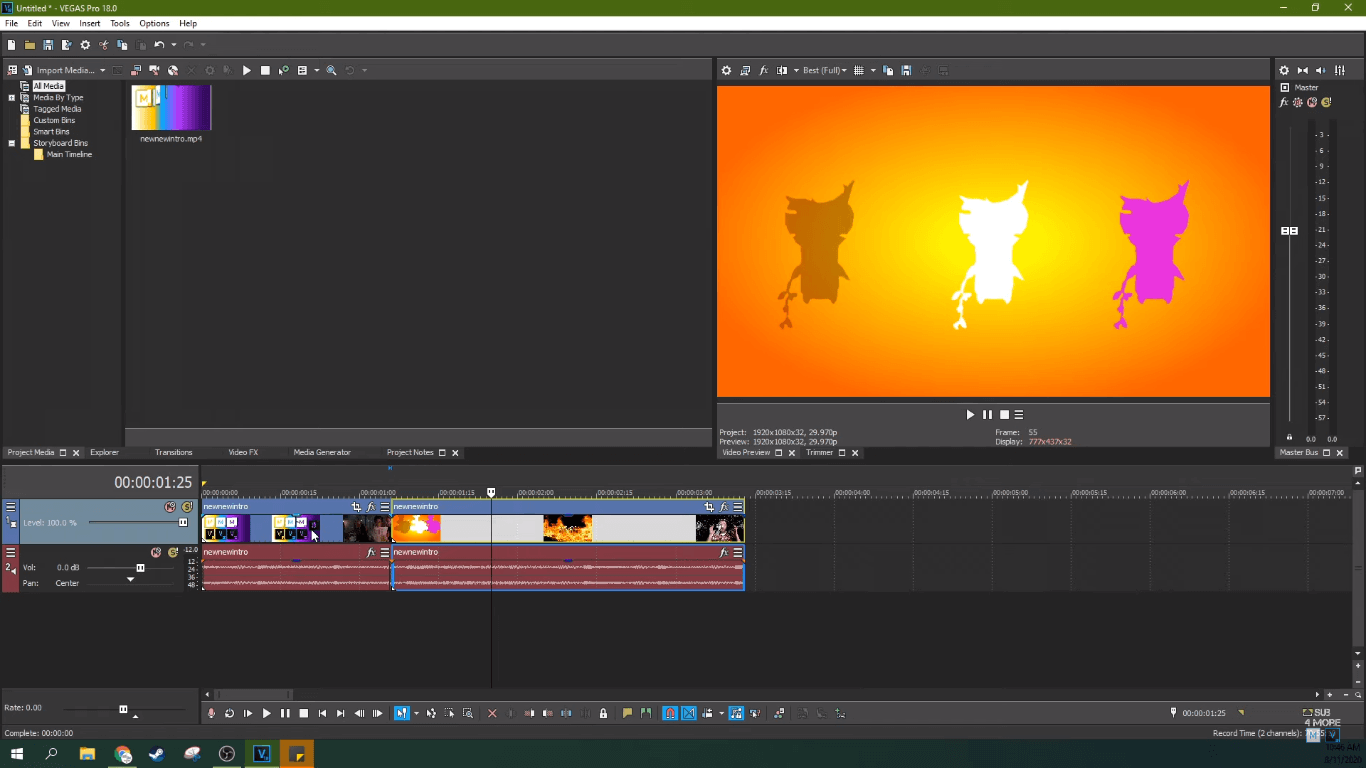Open the Tools menu
The height and width of the screenshot is (768, 1366).
tap(120, 23)
